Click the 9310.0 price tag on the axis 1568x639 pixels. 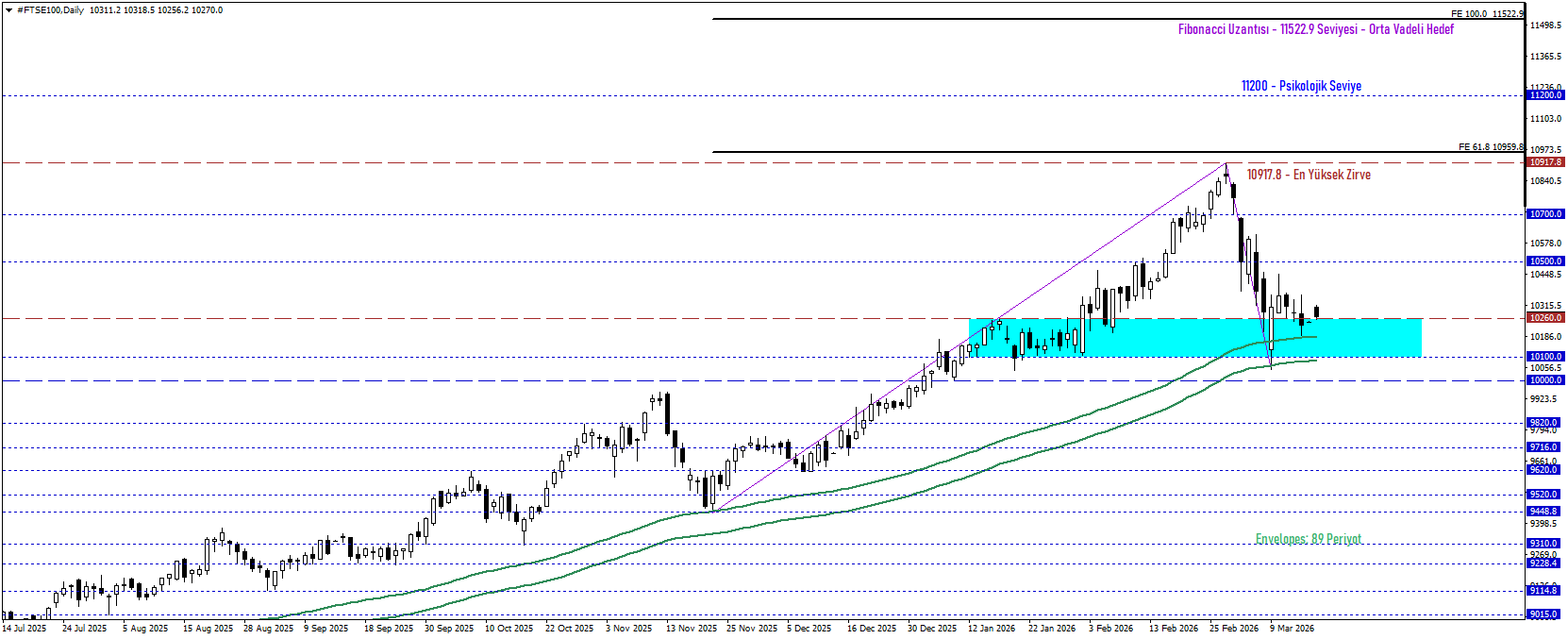tap(1543, 544)
